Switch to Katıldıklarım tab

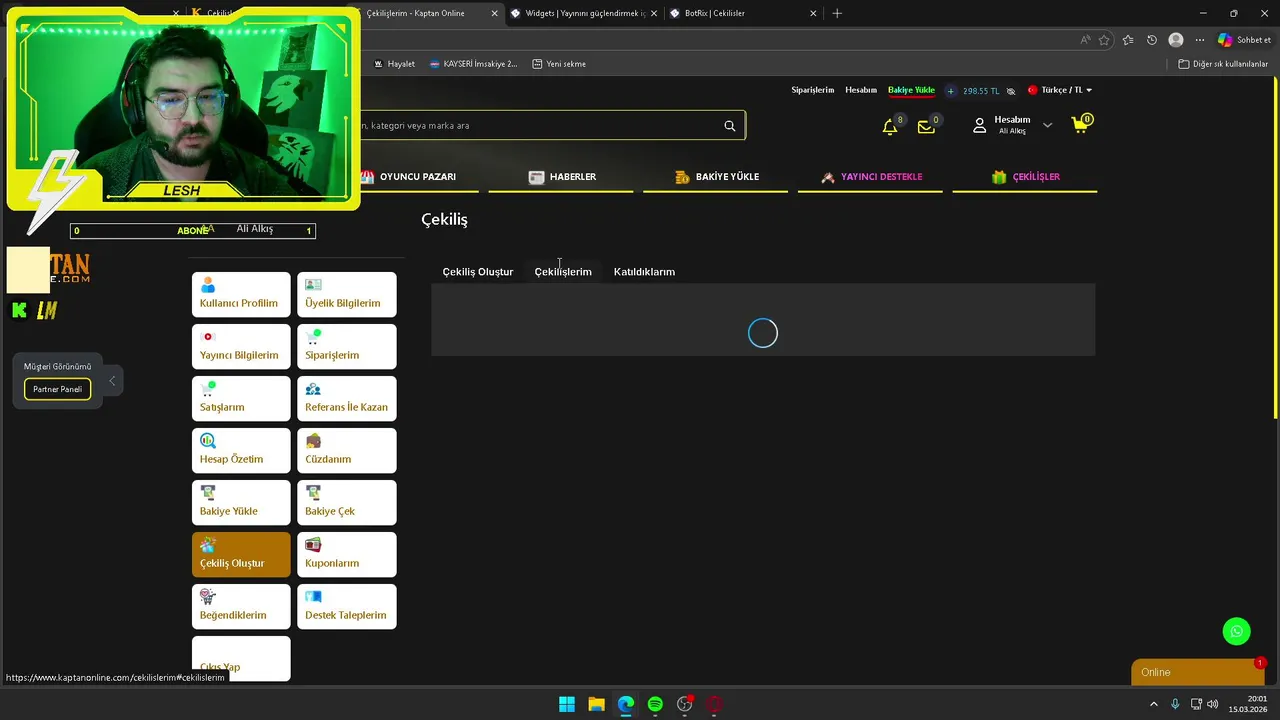(644, 272)
